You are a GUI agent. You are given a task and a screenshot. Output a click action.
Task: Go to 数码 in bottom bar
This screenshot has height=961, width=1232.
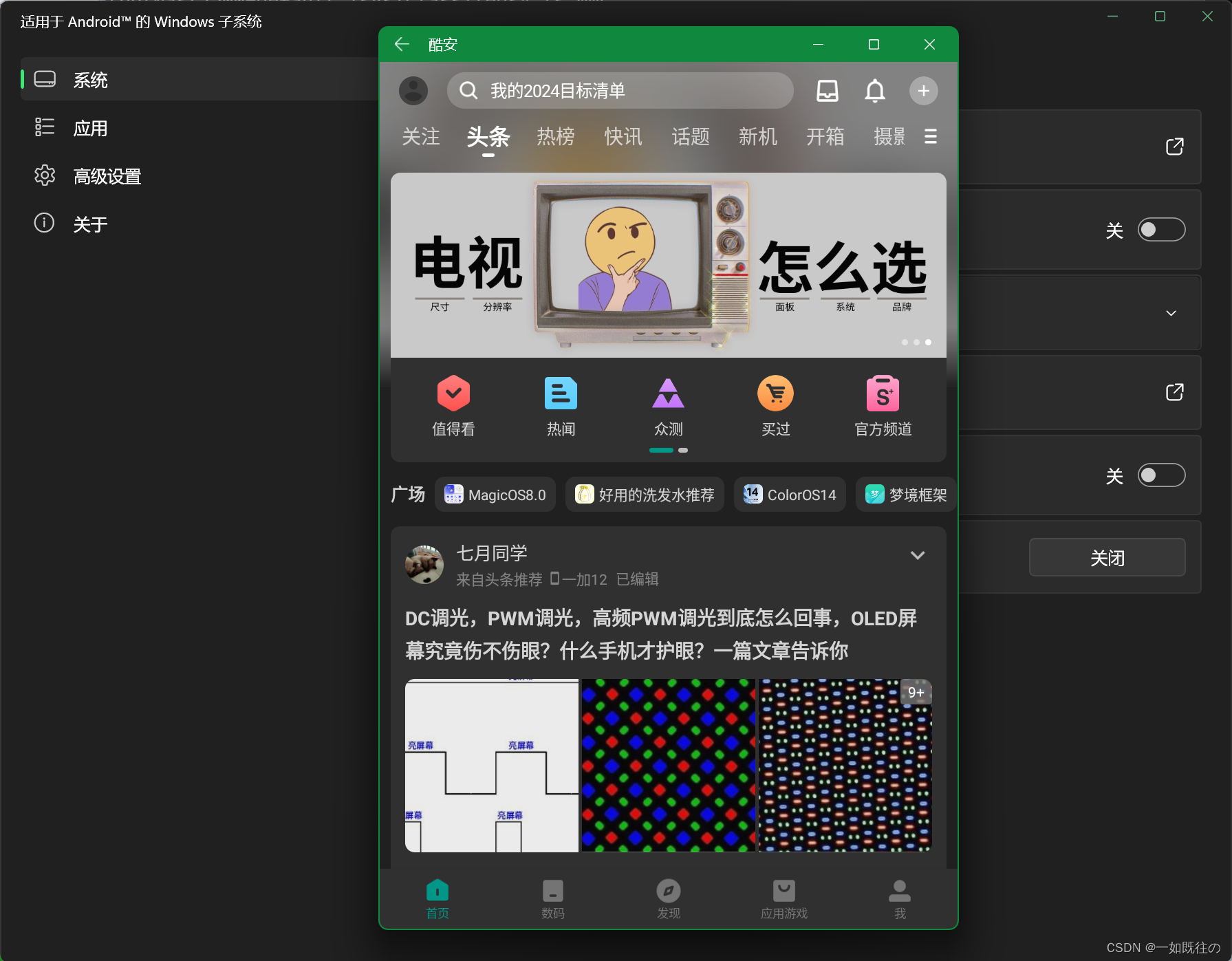553,899
